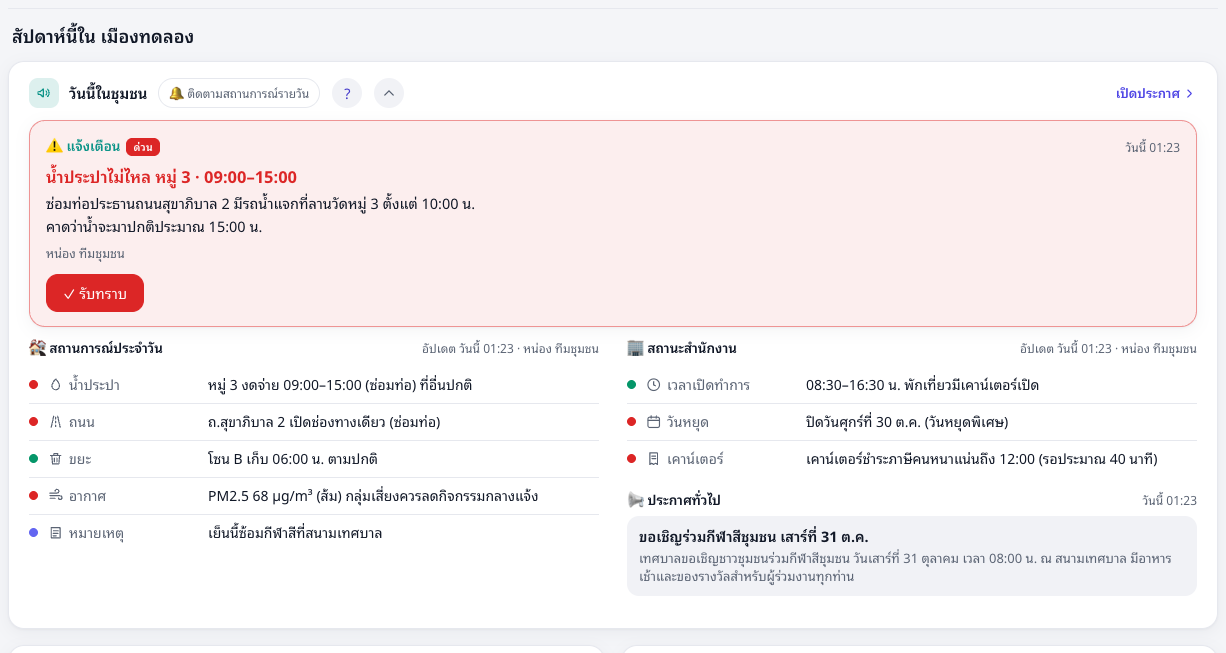Click the road icon next to ถนน
1226x653 pixels.
coord(56,422)
